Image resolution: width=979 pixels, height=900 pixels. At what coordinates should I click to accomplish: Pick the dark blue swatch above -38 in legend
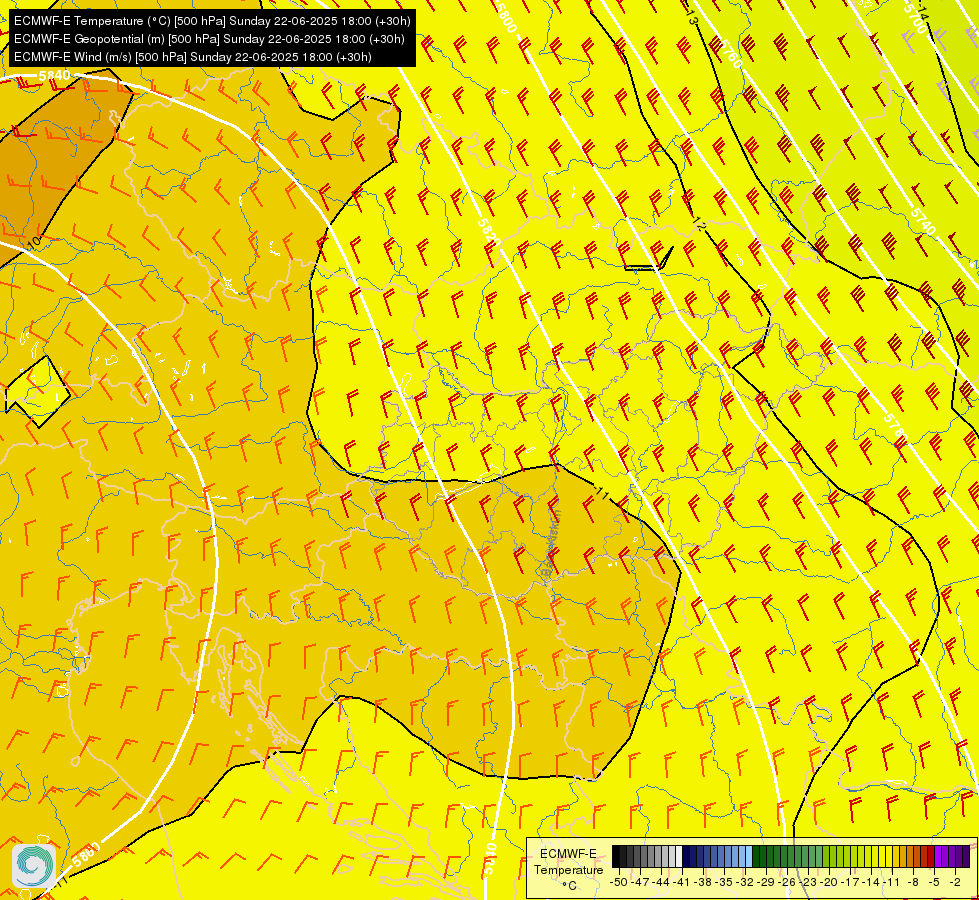click(x=699, y=856)
